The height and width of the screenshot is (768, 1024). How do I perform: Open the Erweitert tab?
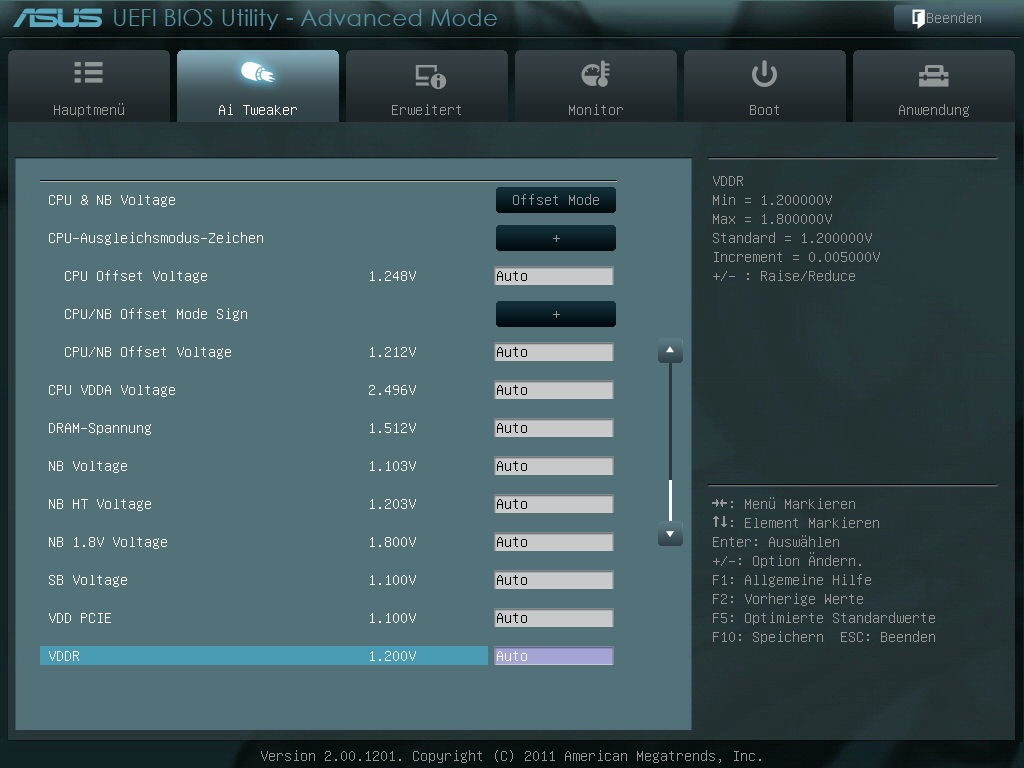(x=426, y=86)
